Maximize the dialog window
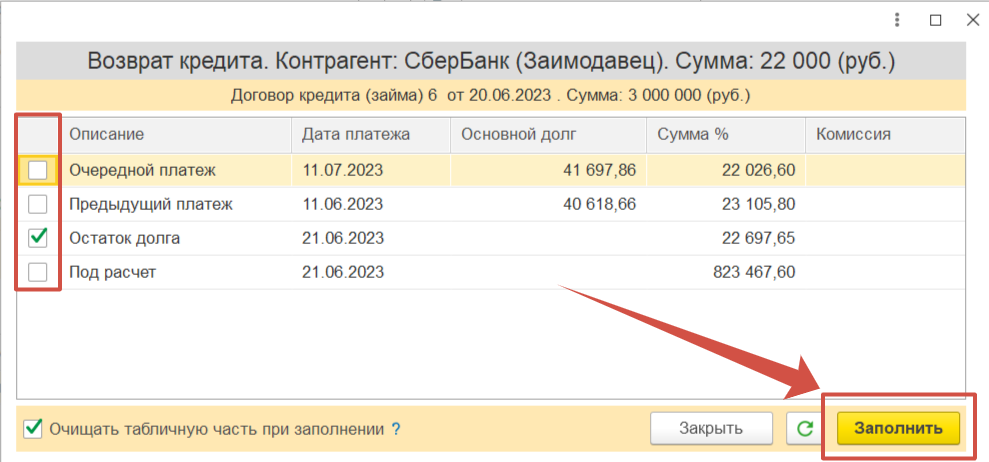The image size is (989, 462). [x=935, y=20]
